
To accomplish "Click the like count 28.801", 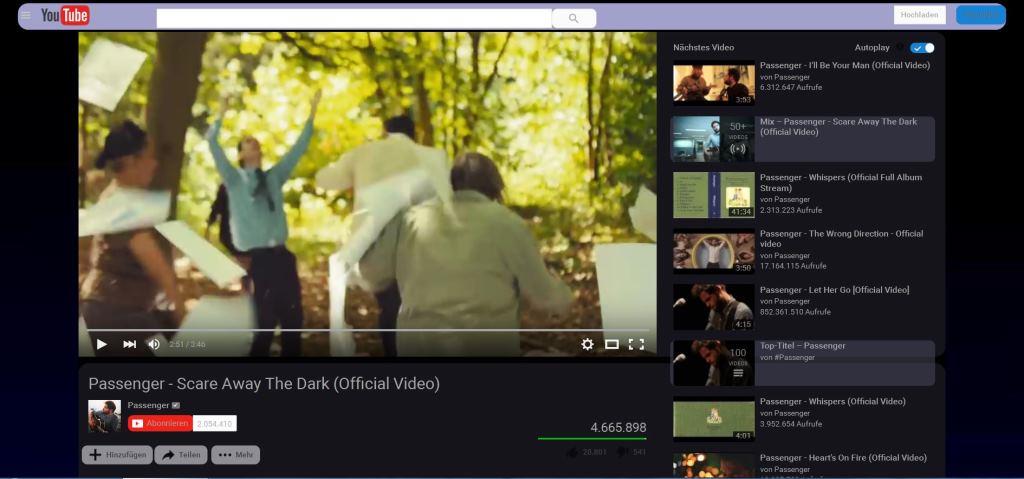I will coord(594,452).
